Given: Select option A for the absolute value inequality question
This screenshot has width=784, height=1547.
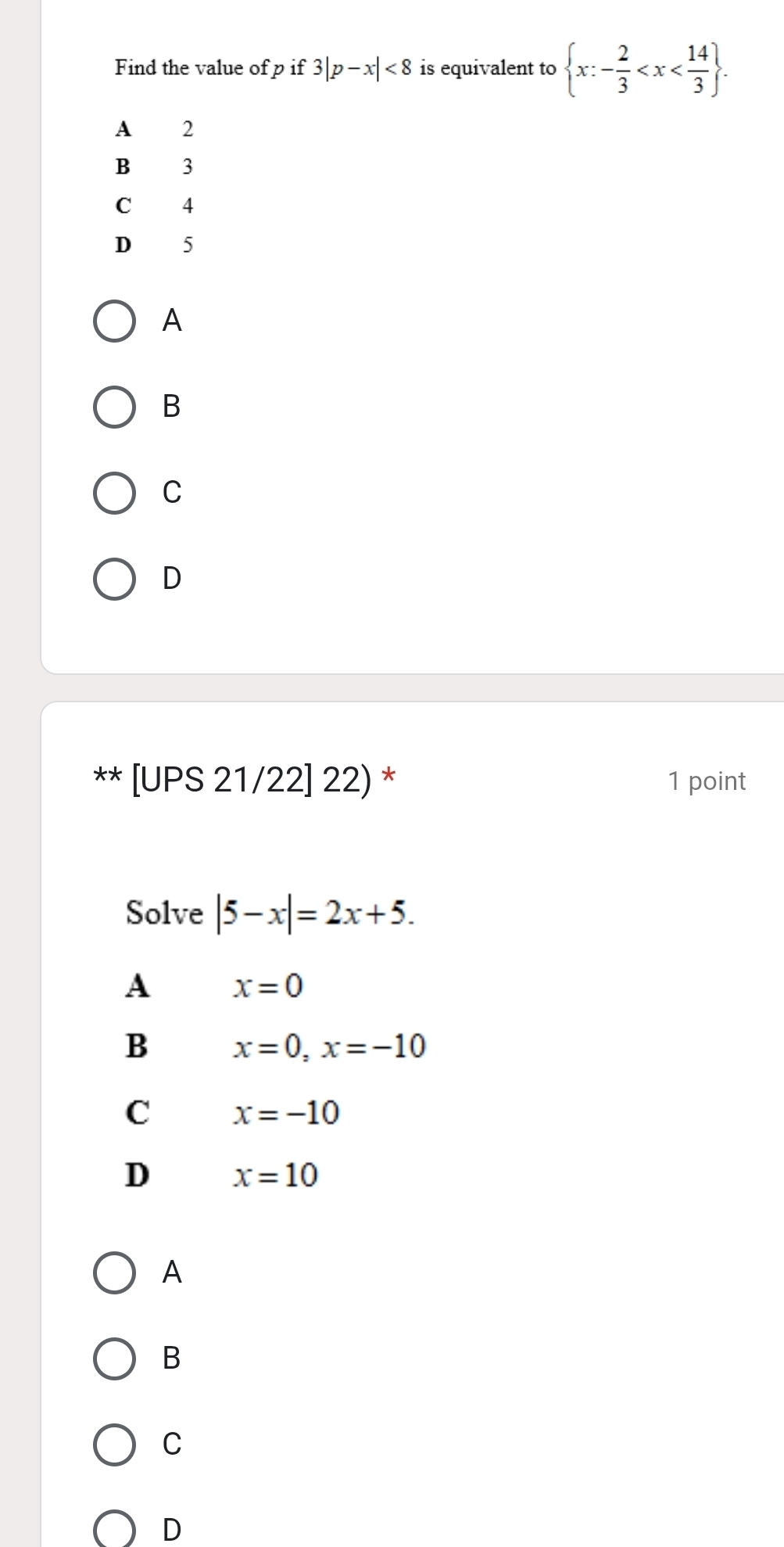Looking at the screenshot, I should [x=116, y=321].
